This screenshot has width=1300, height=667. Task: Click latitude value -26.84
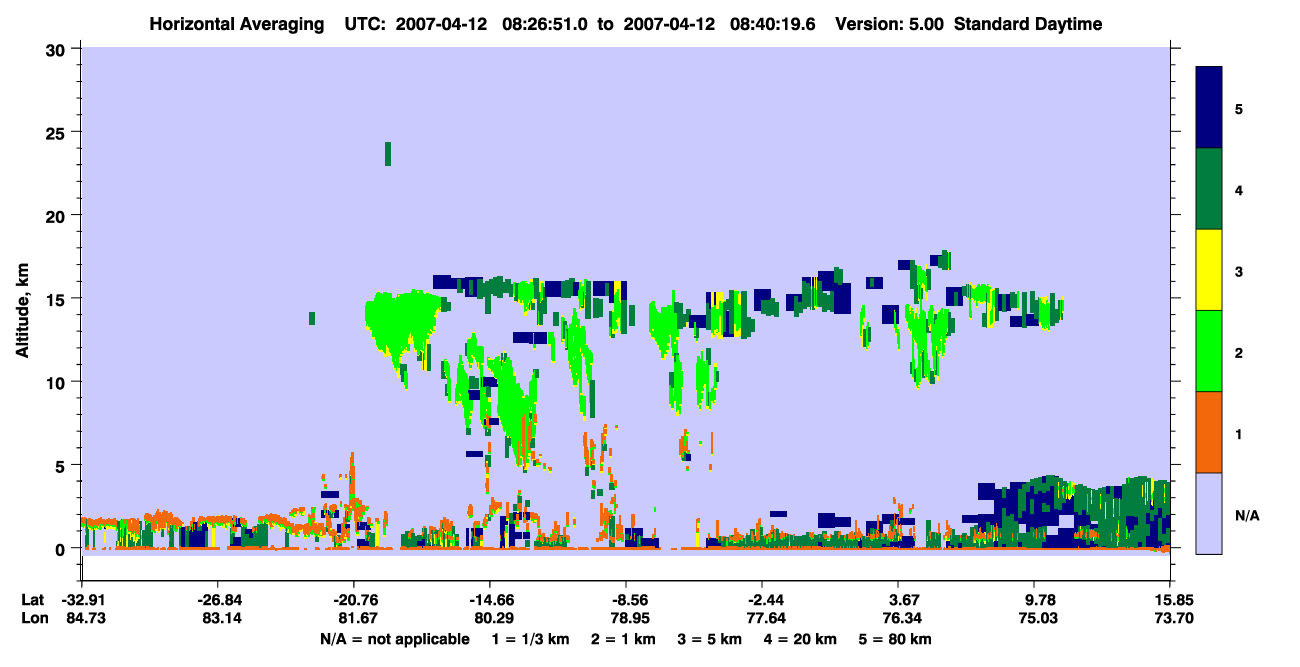pyautogui.click(x=217, y=600)
